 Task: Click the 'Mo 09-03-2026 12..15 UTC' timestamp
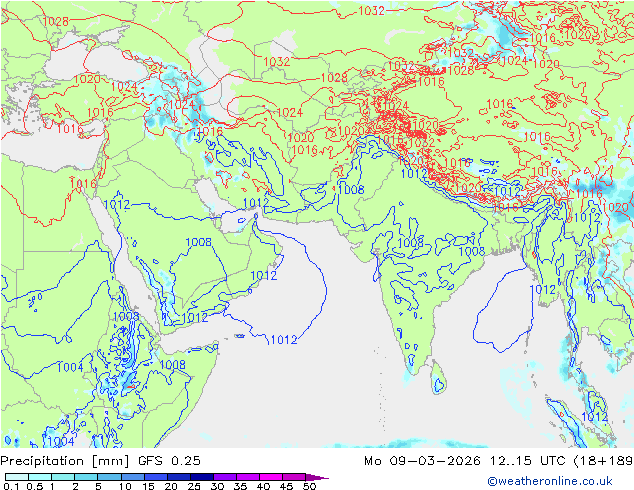(x=466, y=460)
